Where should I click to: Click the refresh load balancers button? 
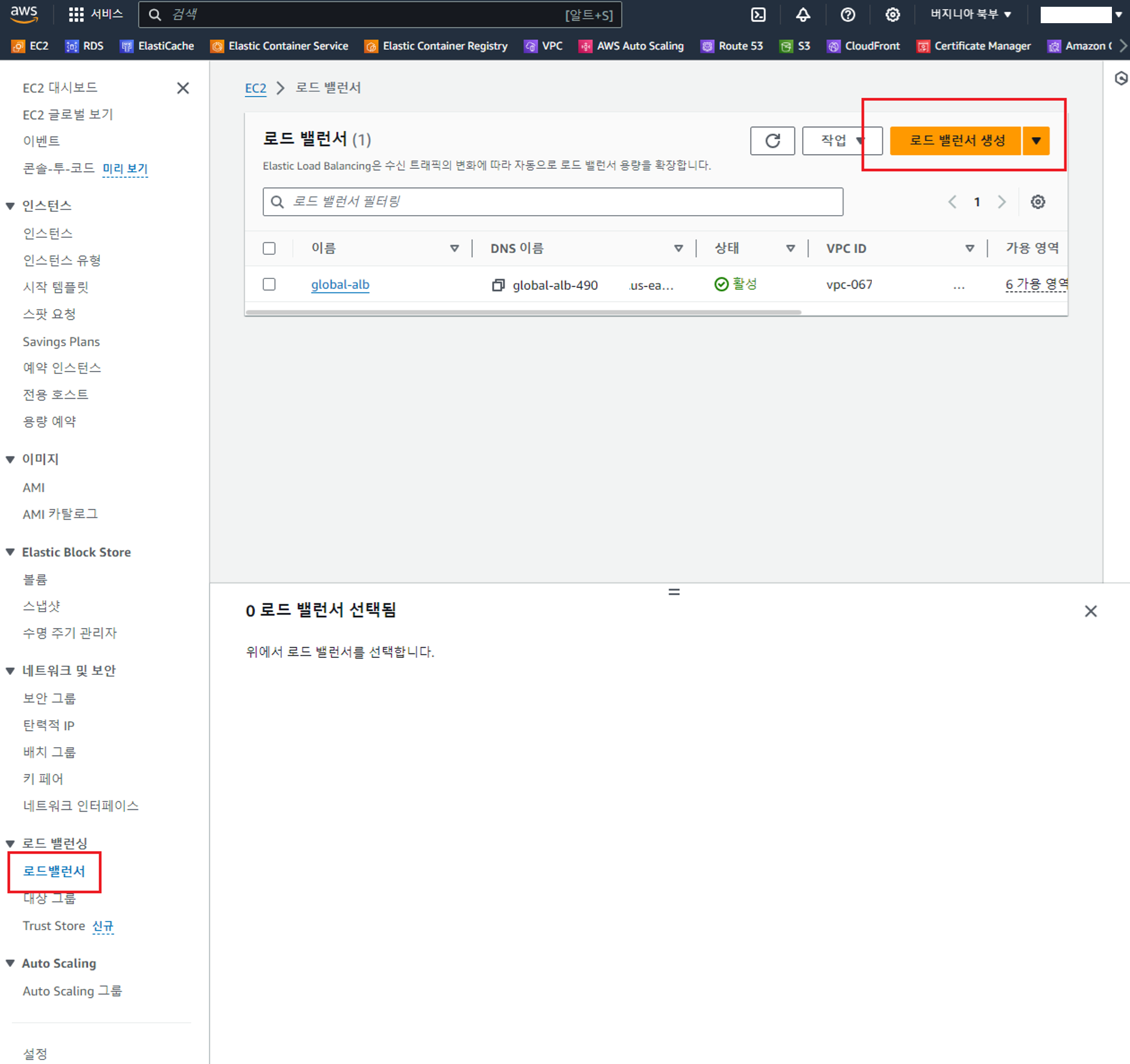tap(772, 140)
